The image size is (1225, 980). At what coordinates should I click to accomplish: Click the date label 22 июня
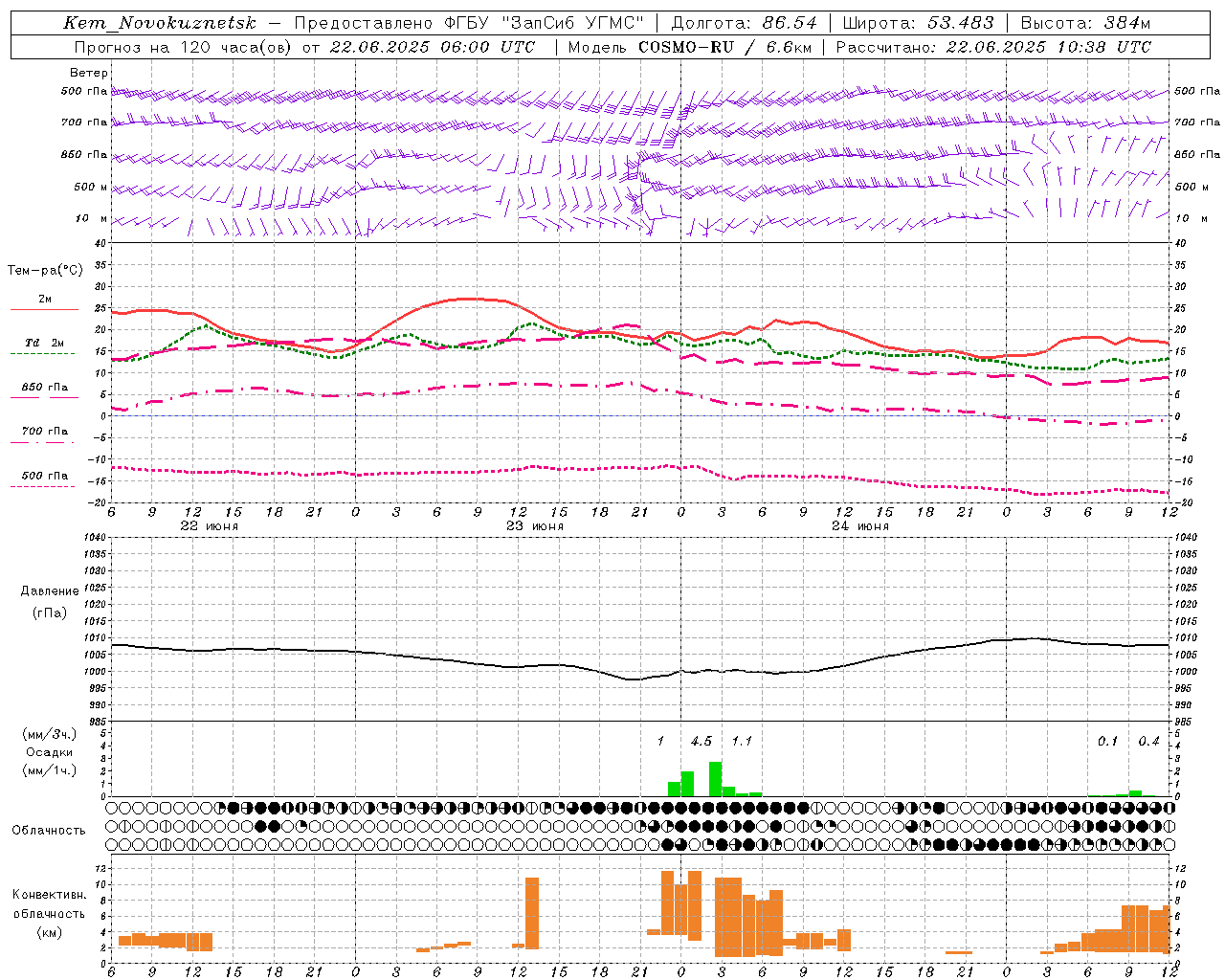(210, 526)
